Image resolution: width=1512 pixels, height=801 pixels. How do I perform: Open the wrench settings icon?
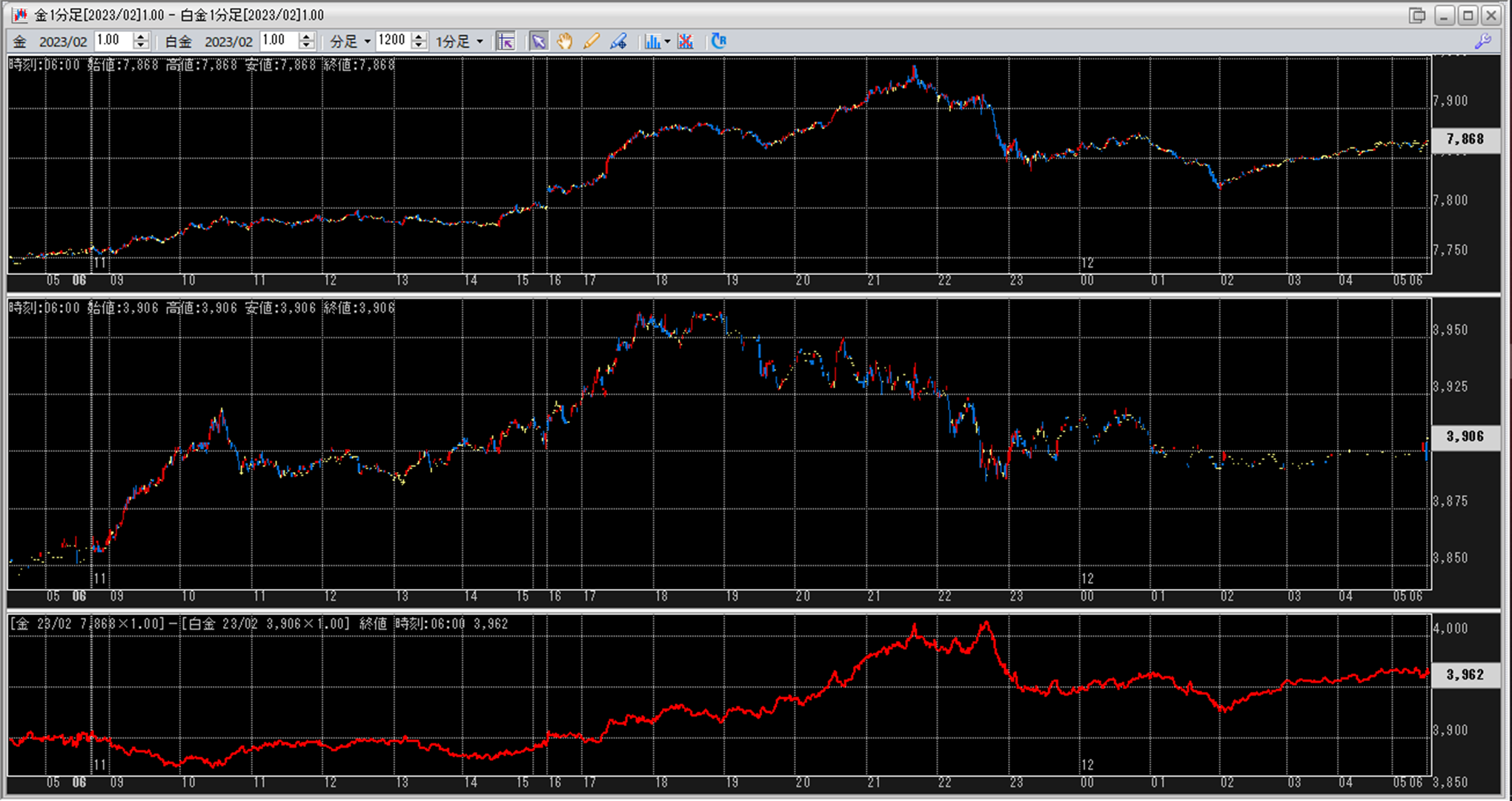tap(1482, 41)
